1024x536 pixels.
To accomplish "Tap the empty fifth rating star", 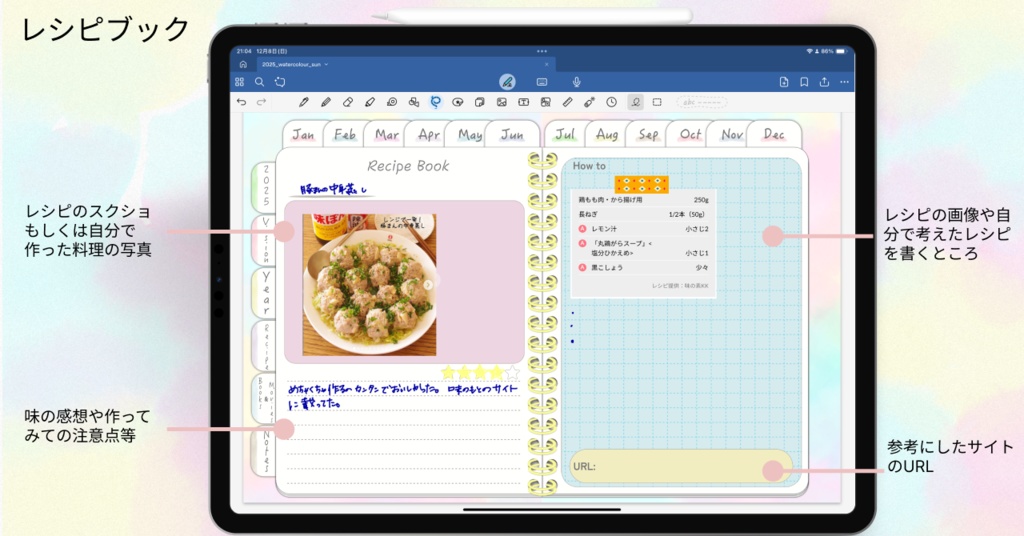I will click(x=513, y=372).
